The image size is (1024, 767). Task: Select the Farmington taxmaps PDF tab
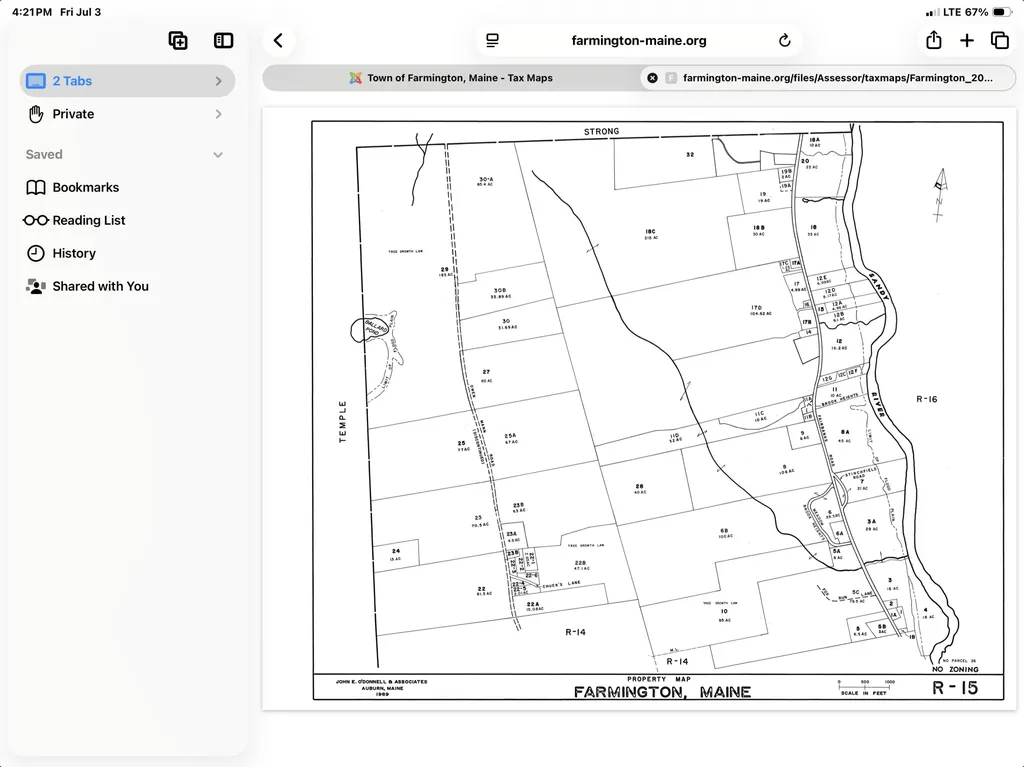coord(828,78)
